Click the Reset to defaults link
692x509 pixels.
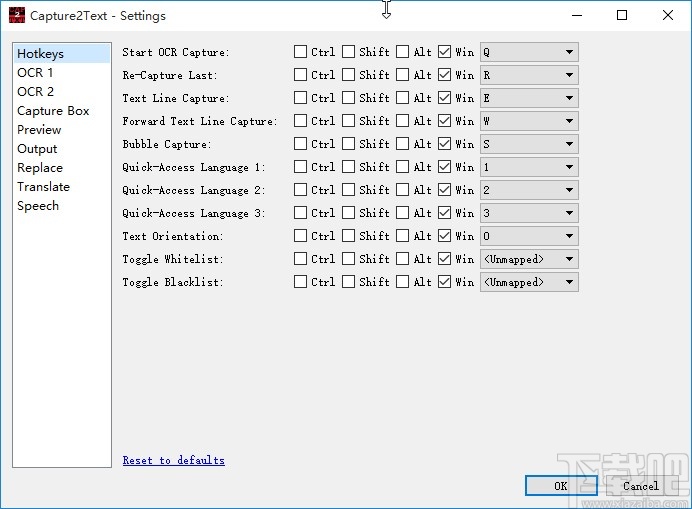pos(173,461)
